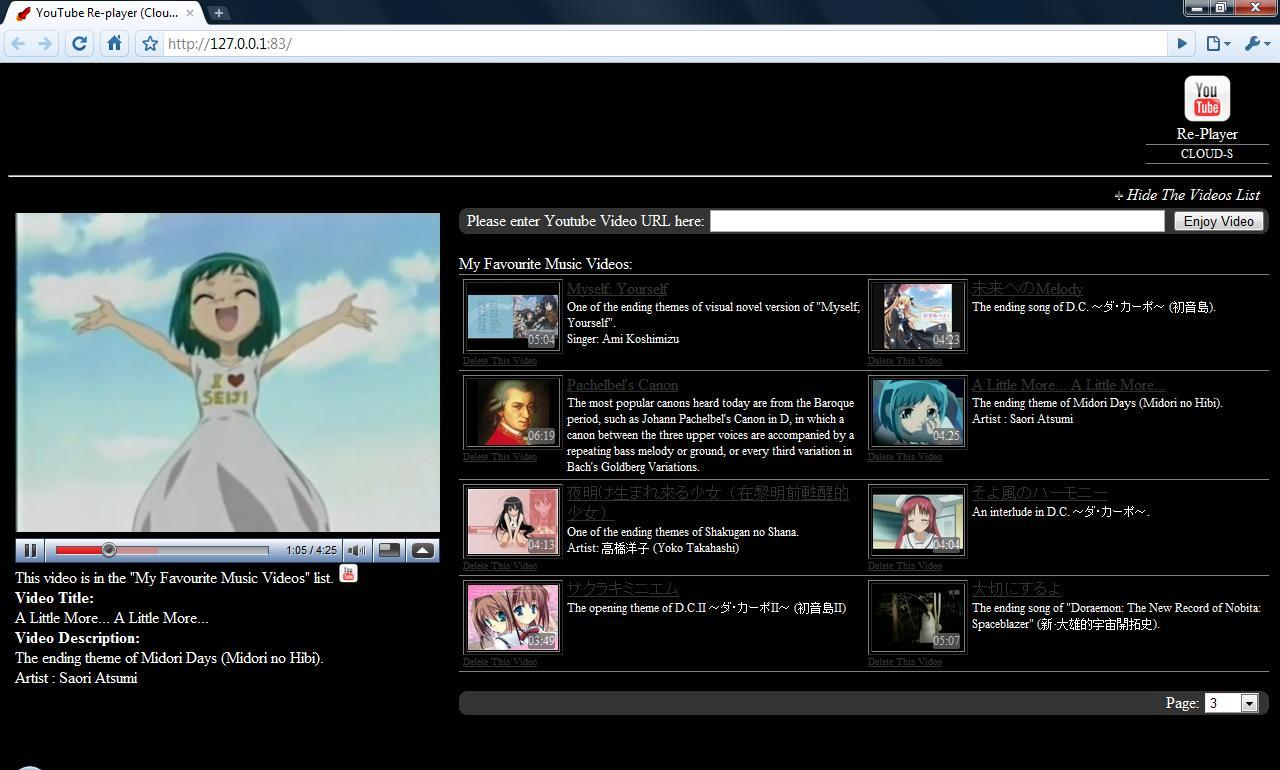Select the YouTube Re-player tab
Screen dimensions: 1280x770
tap(100, 13)
